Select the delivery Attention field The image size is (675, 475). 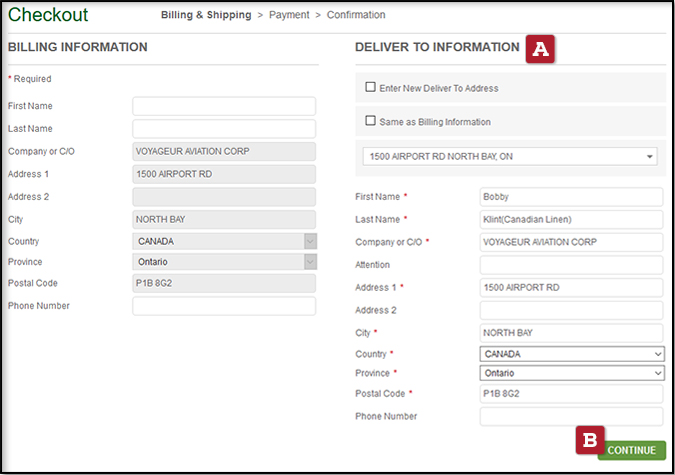coord(571,265)
